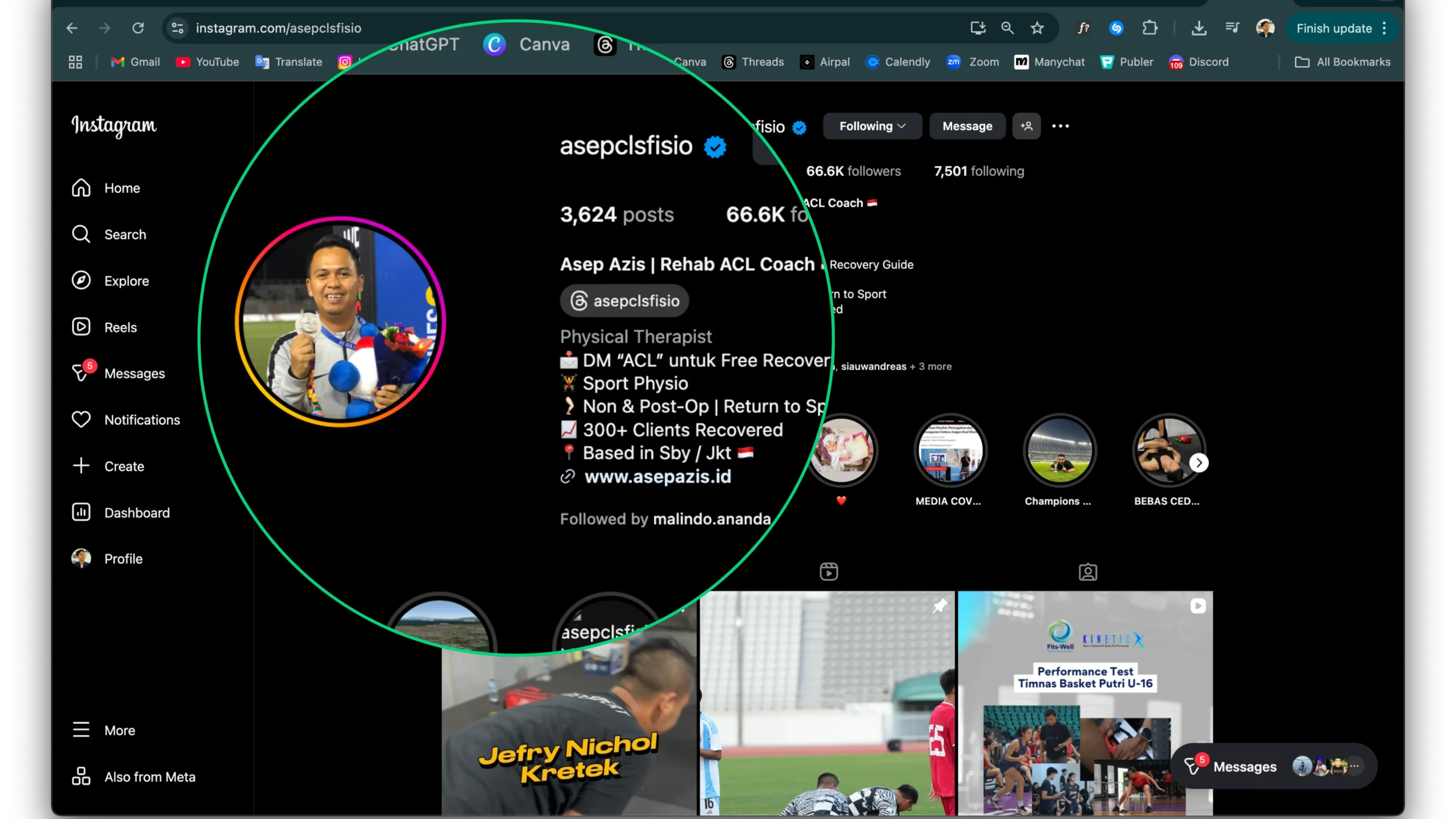The width and height of the screenshot is (1456, 819).
Task: Expand Also from Meta menu
Action: click(134, 777)
